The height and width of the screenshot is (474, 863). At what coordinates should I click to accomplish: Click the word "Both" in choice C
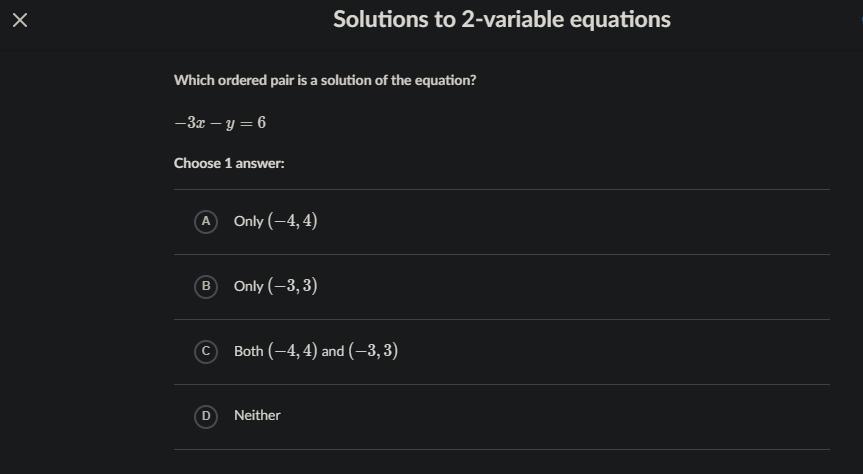point(248,352)
